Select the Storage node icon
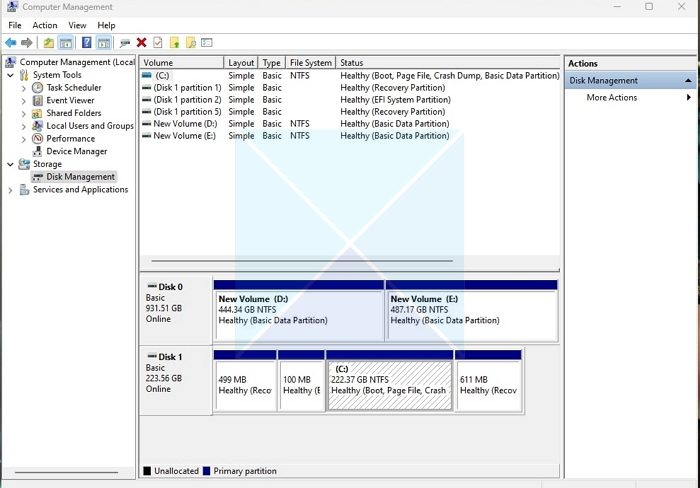700x488 pixels. 24,164
